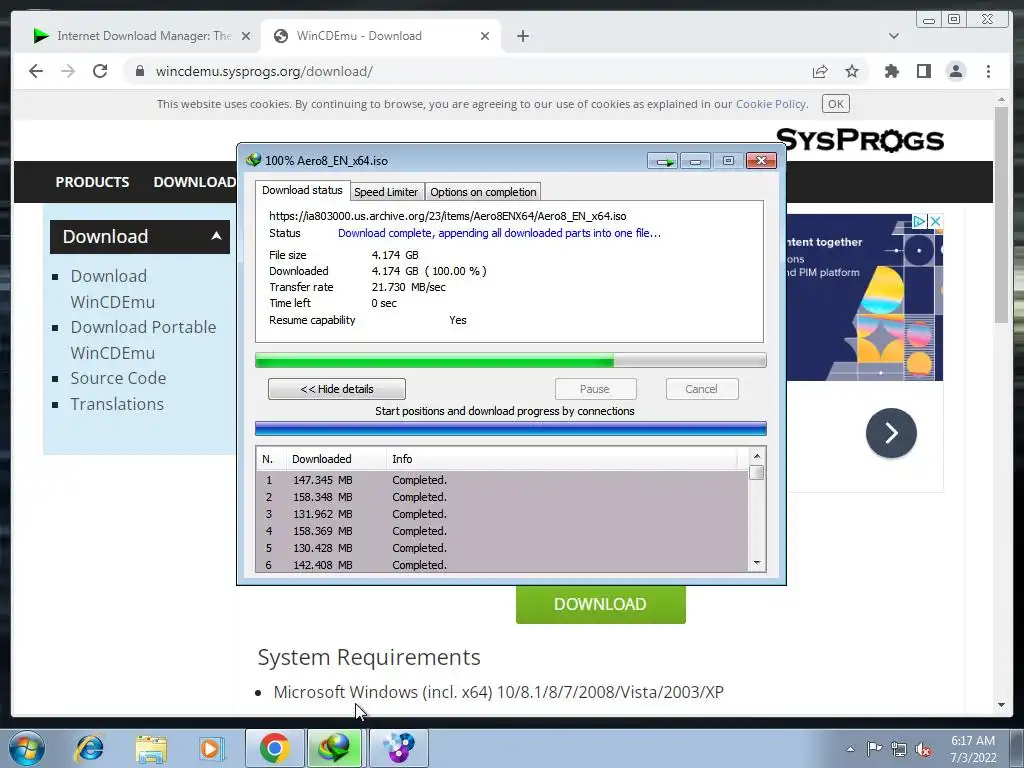
Task: Toggle Chrome side panel icon
Action: [923, 71]
